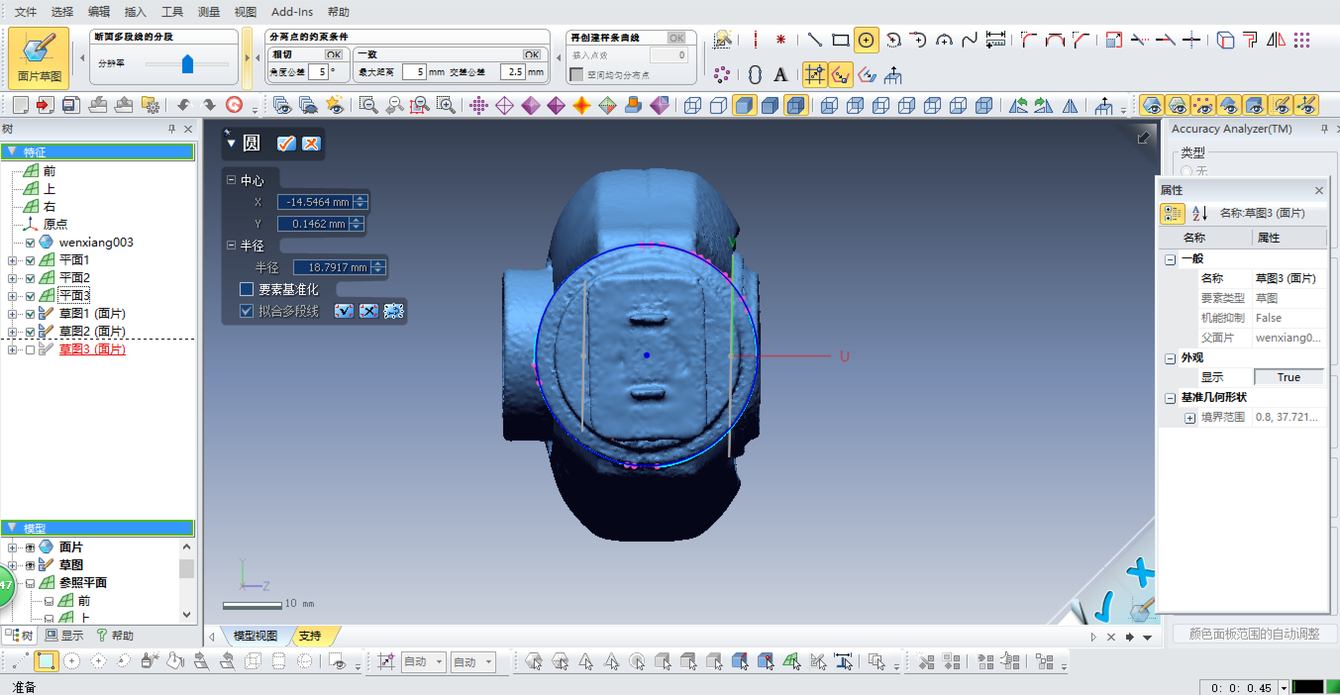The width and height of the screenshot is (1340, 695).
Task: Pin the 树 tree panel
Action: point(172,129)
